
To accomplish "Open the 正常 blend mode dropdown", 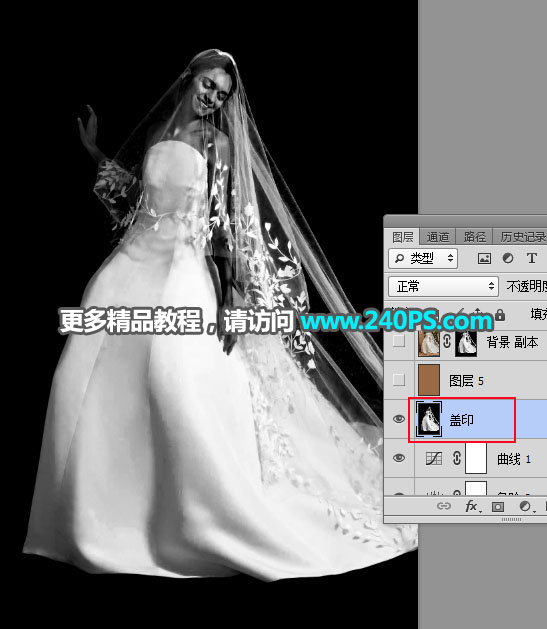I will (443, 286).
